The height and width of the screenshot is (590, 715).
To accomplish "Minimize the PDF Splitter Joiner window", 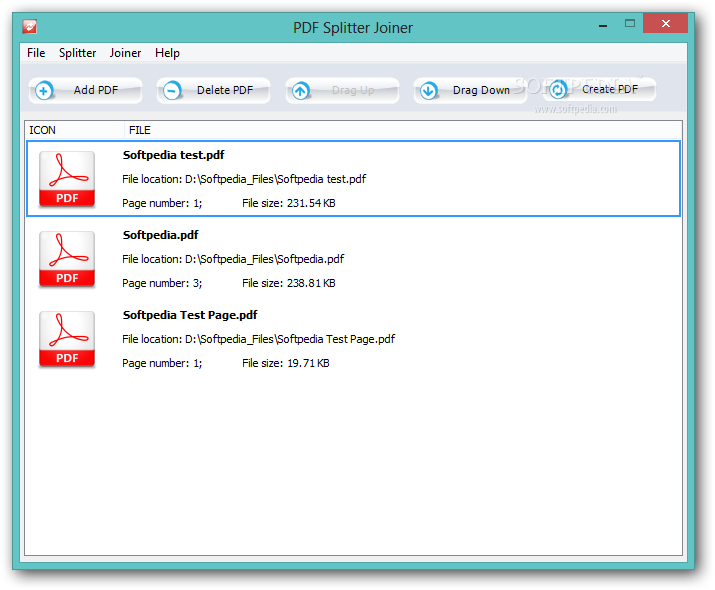I will click(x=603, y=24).
